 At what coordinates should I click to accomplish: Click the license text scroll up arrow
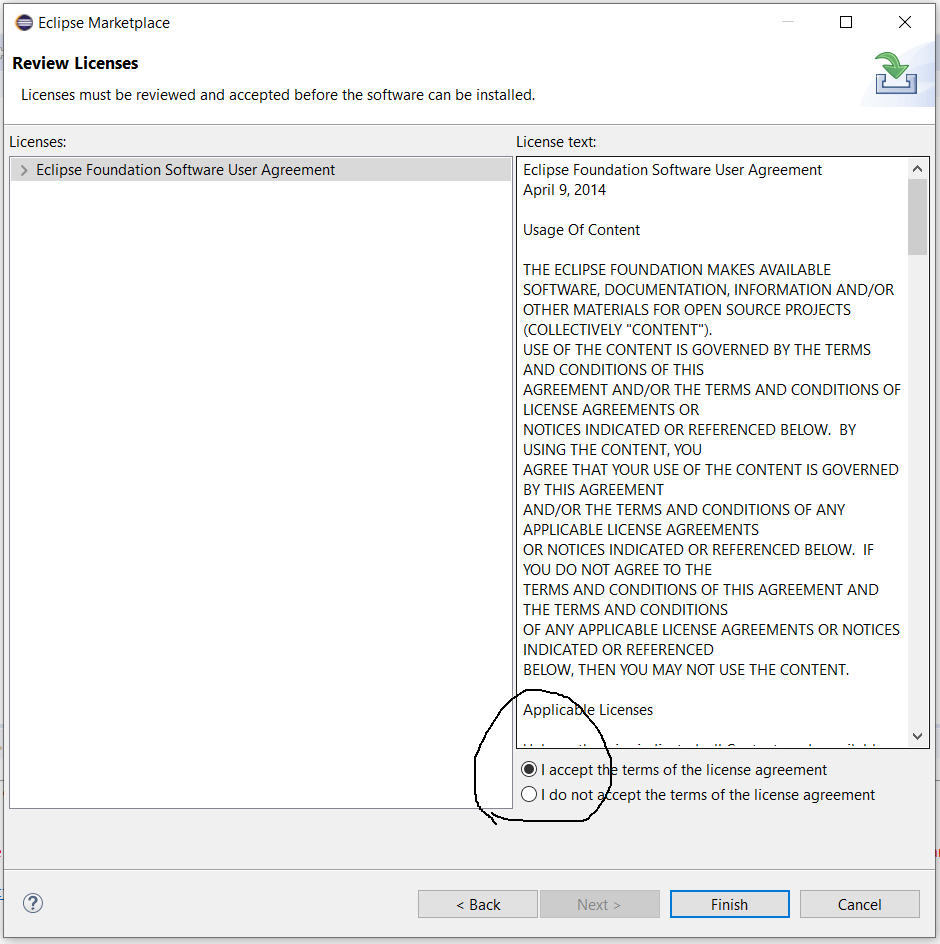(917, 169)
